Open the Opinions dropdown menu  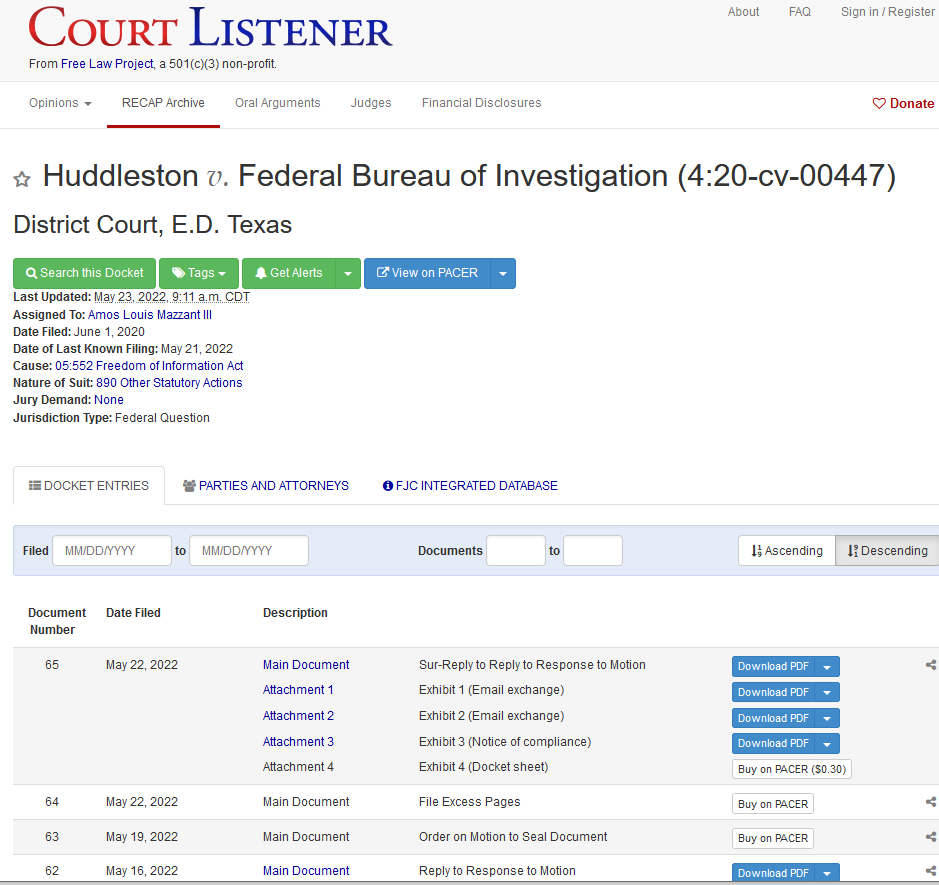60,103
